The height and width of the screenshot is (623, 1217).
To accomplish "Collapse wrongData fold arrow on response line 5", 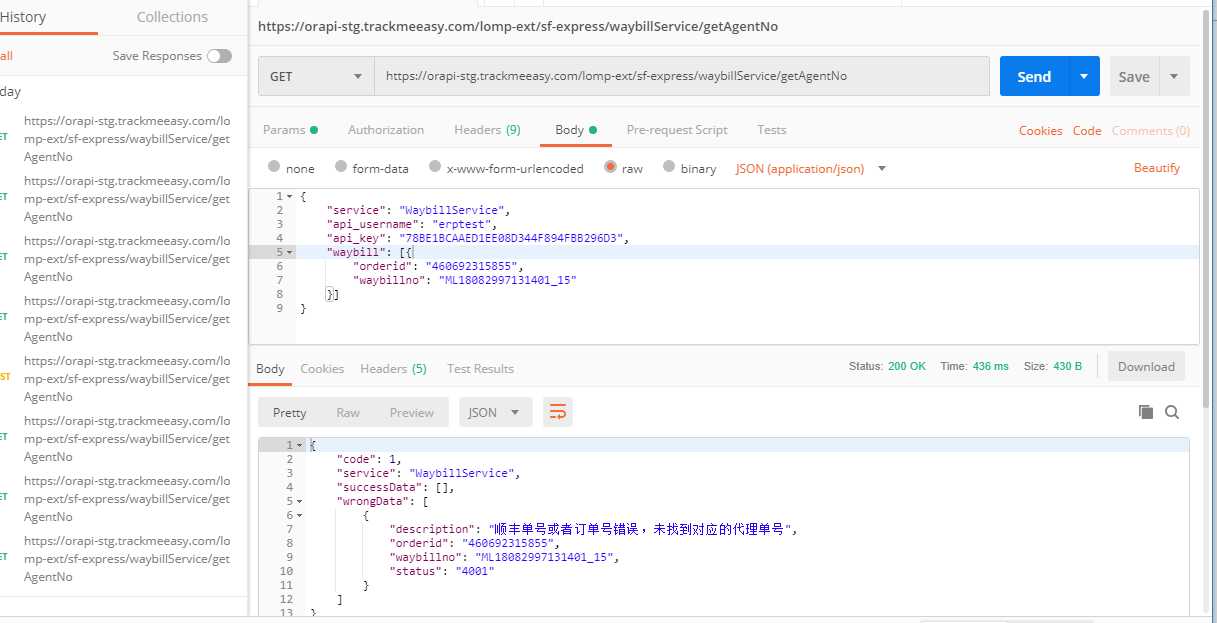I will [x=300, y=501].
